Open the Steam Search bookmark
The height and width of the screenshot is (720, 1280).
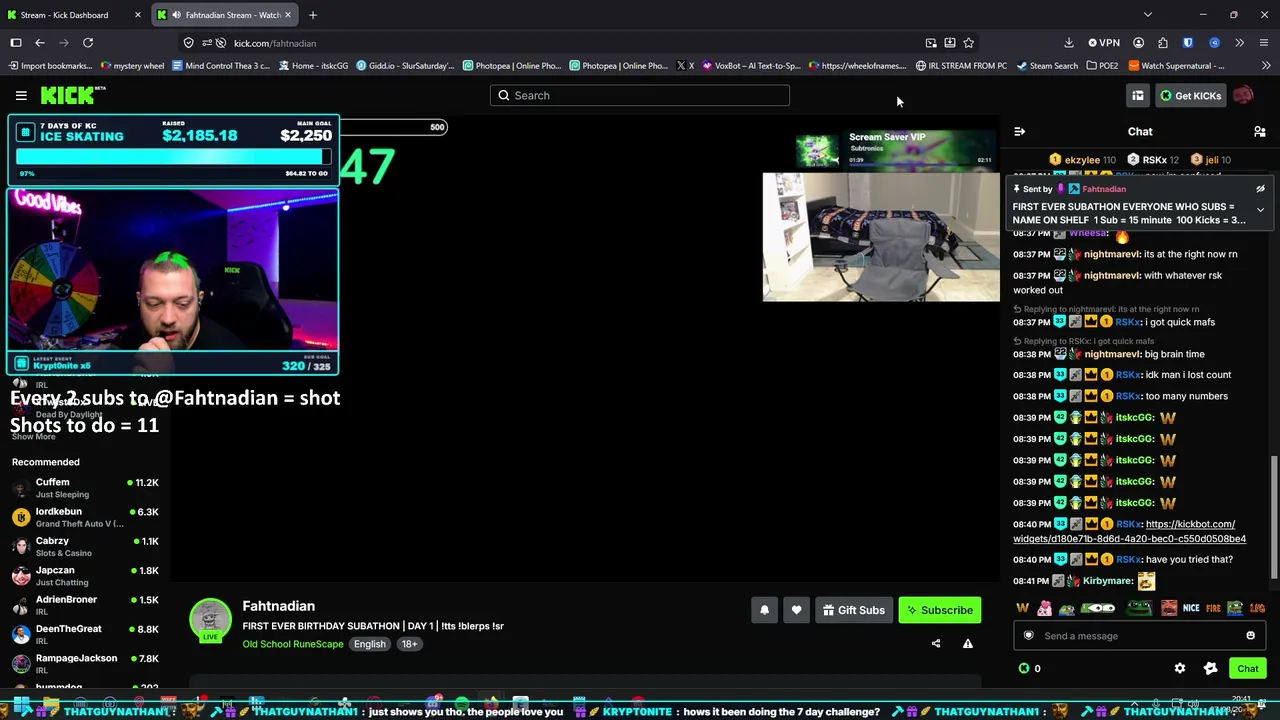click(1047, 66)
